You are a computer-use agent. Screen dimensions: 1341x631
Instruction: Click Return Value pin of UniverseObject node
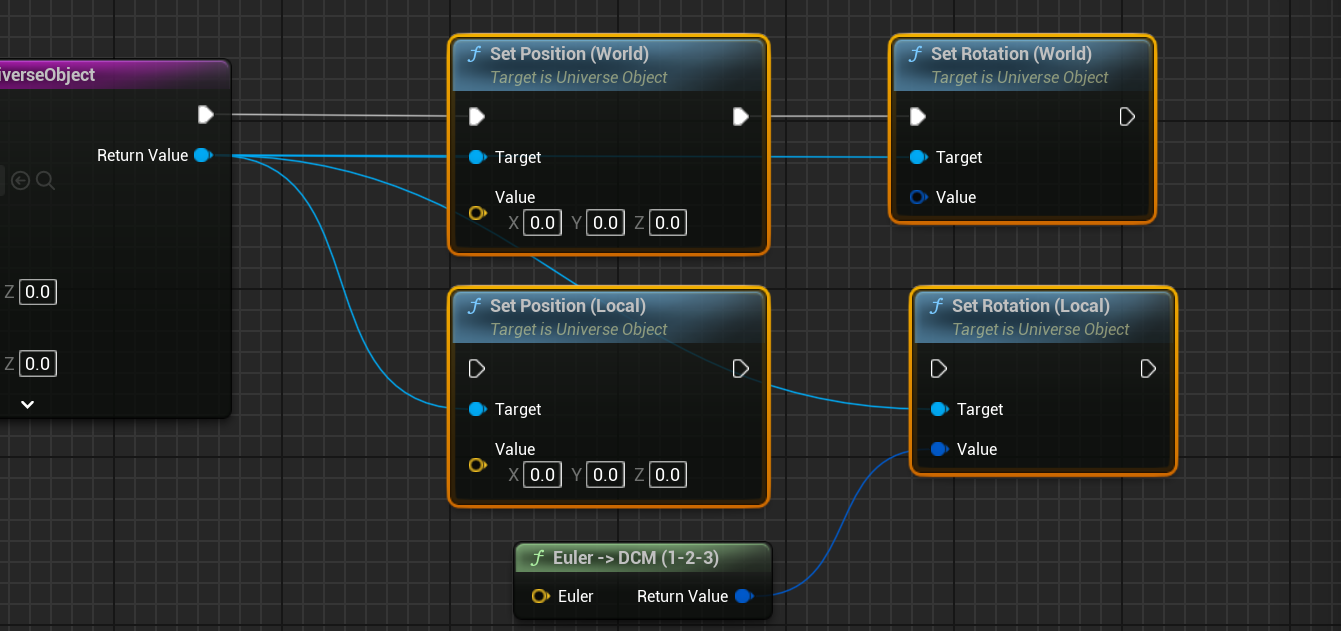[202, 155]
